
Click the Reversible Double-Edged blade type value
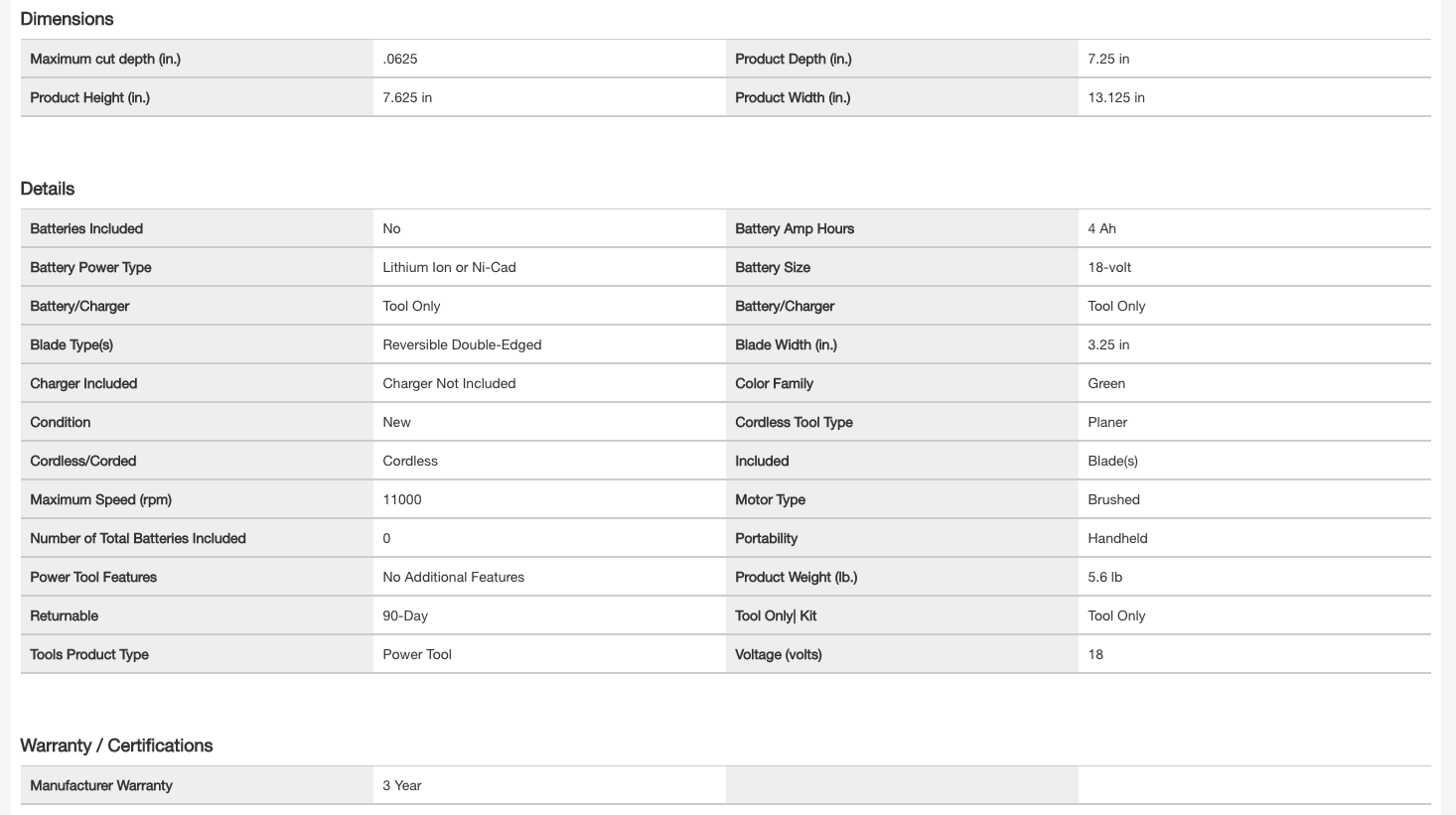[x=462, y=344]
